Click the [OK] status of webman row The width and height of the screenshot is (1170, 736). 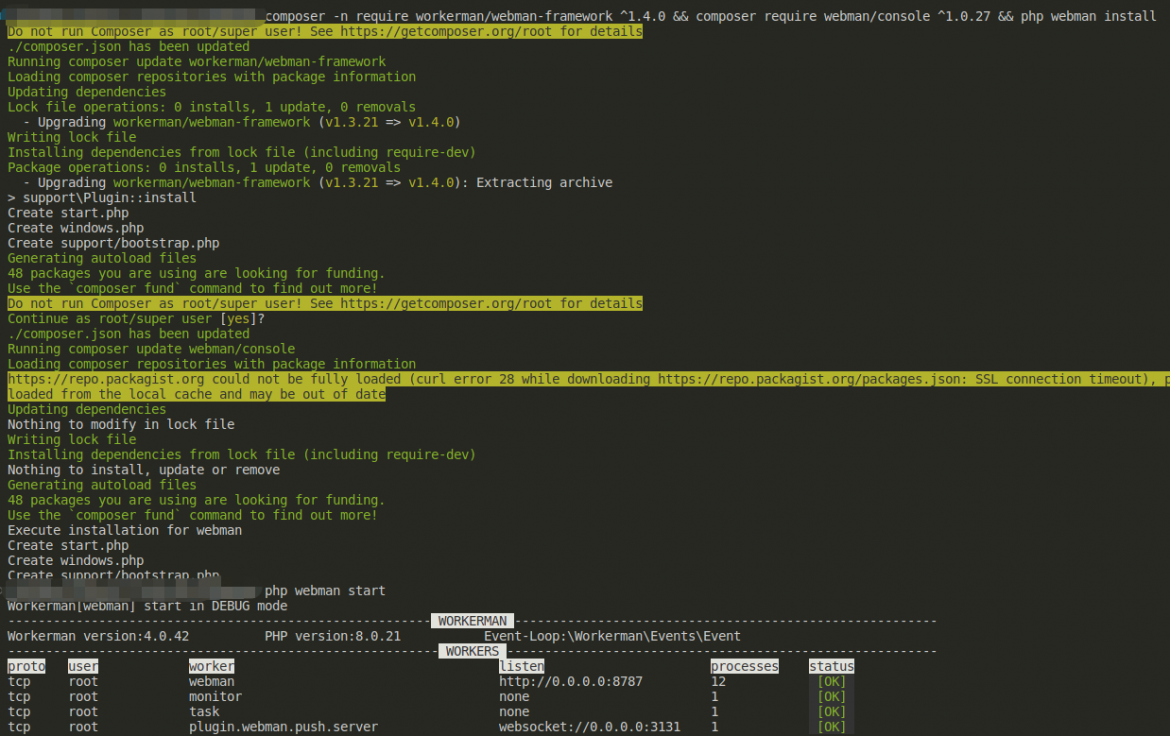pos(831,682)
